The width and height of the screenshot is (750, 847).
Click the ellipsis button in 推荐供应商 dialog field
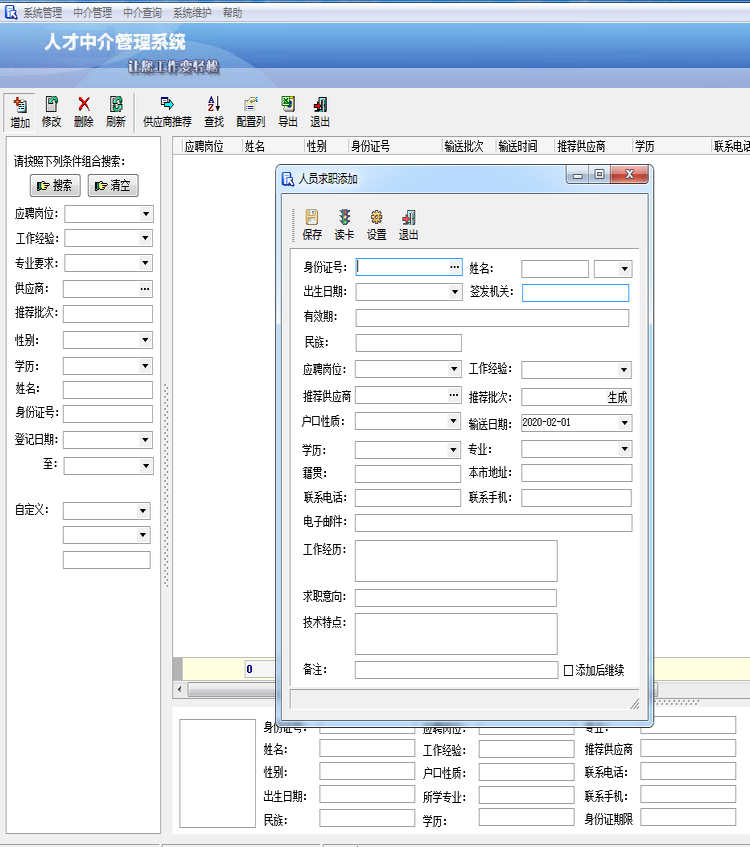(453, 395)
